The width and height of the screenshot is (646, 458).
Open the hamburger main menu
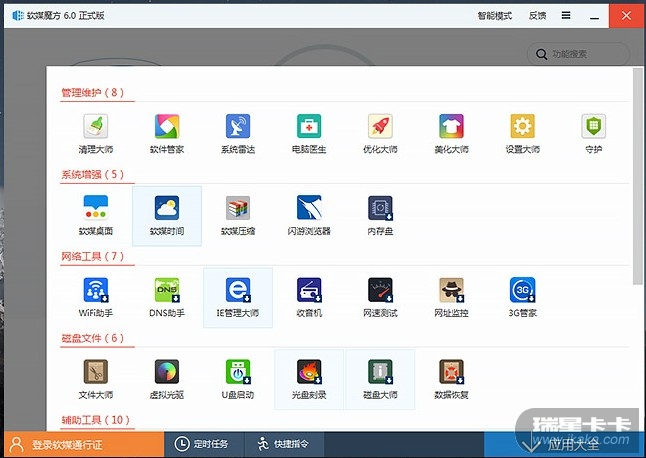coord(566,16)
